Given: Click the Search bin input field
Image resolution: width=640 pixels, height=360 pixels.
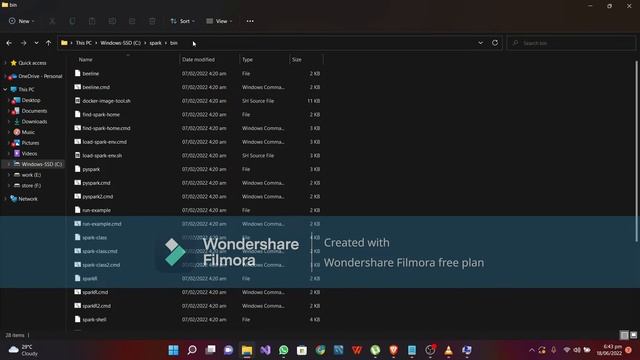Looking at the screenshot, I should 571,43.
